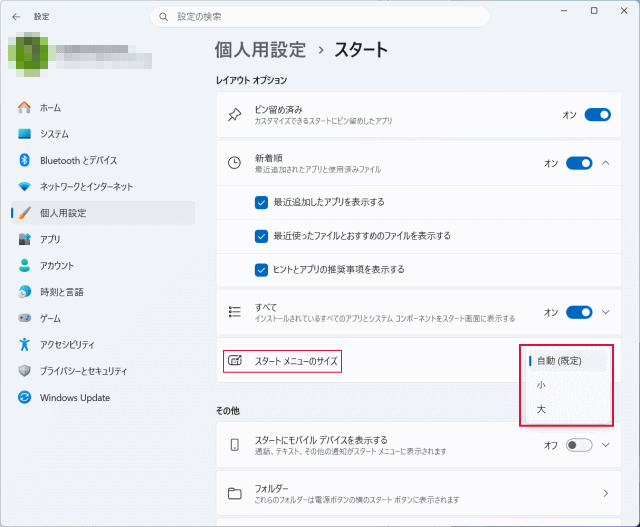The image size is (640, 527).
Task: Uncheck 最近追加したアプリを表示する
Action: [x=261, y=202]
